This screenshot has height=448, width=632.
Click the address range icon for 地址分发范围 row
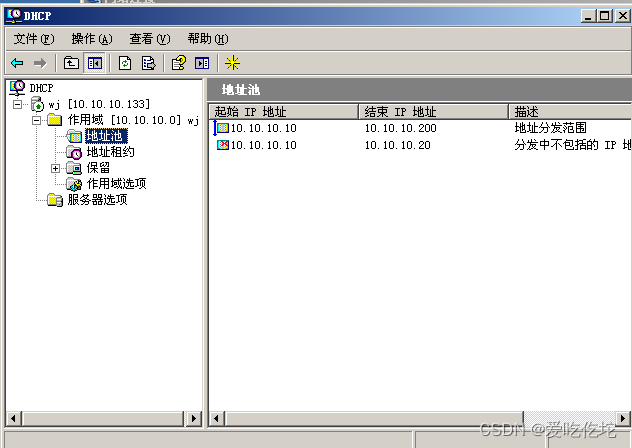coord(223,128)
